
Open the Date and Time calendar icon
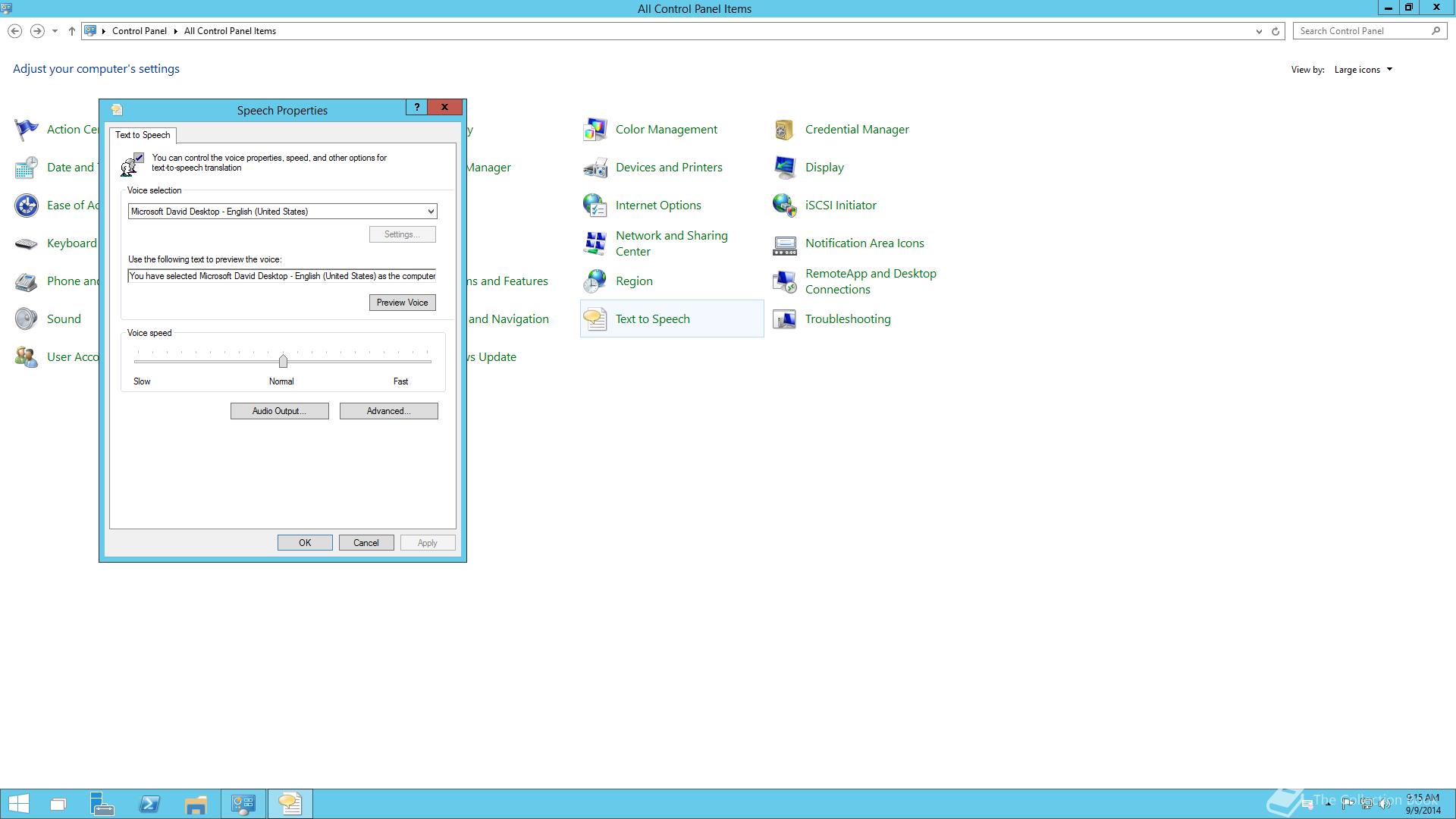tap(27, 168)
